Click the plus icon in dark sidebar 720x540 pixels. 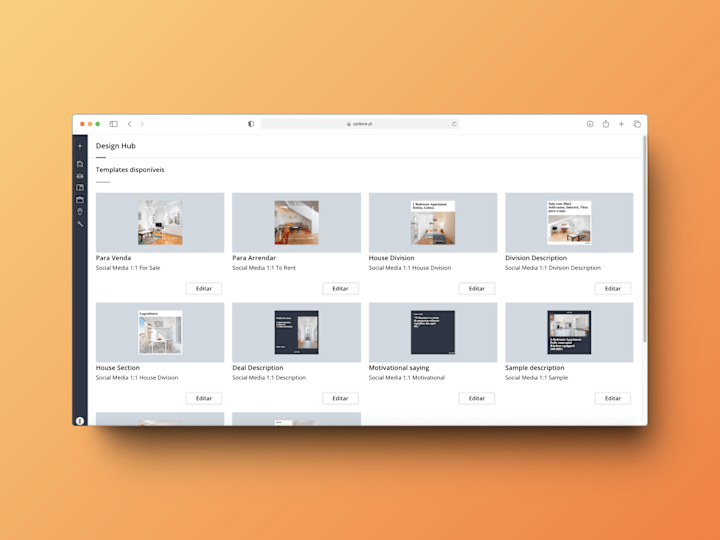coord(80,146)
